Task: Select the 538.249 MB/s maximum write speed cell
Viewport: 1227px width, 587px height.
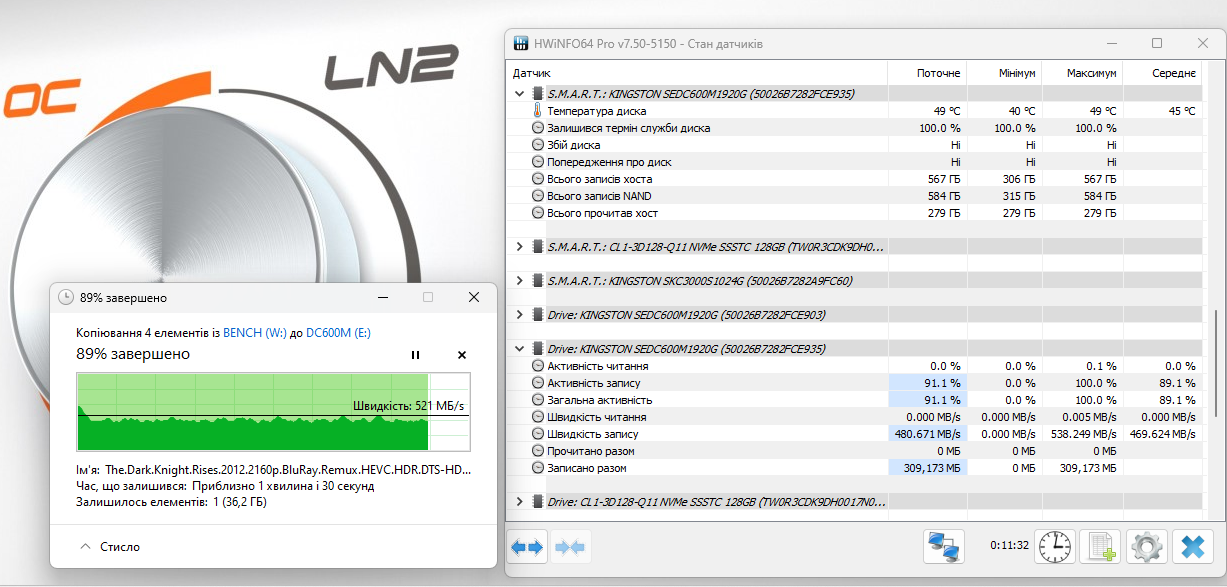Action: (1081, 434)
